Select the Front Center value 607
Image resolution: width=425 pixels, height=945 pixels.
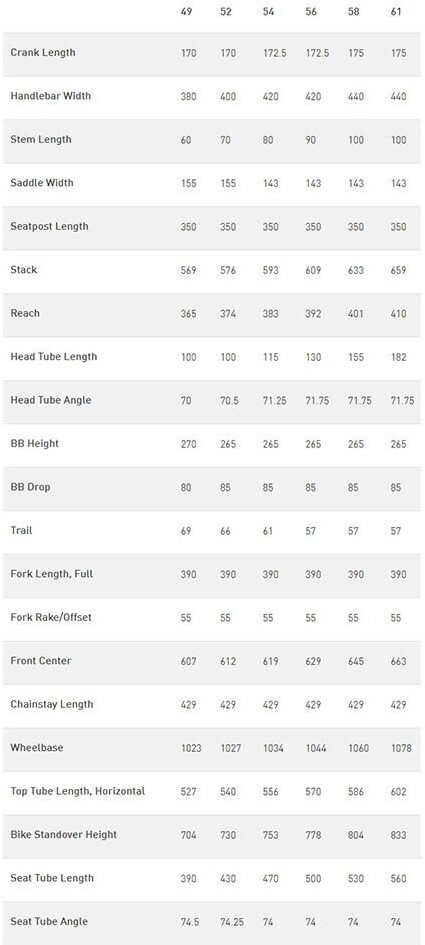(x=189, y=661)
